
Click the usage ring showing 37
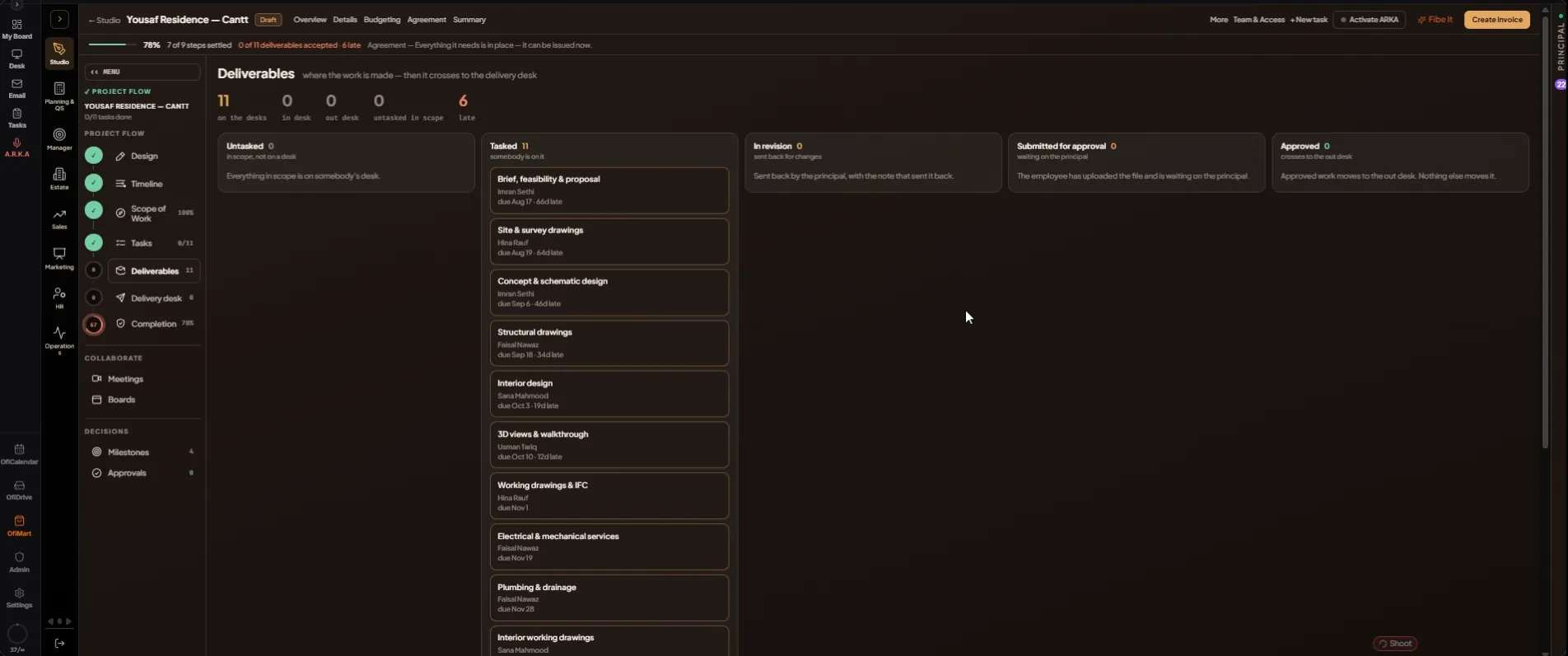pos(16,634)
